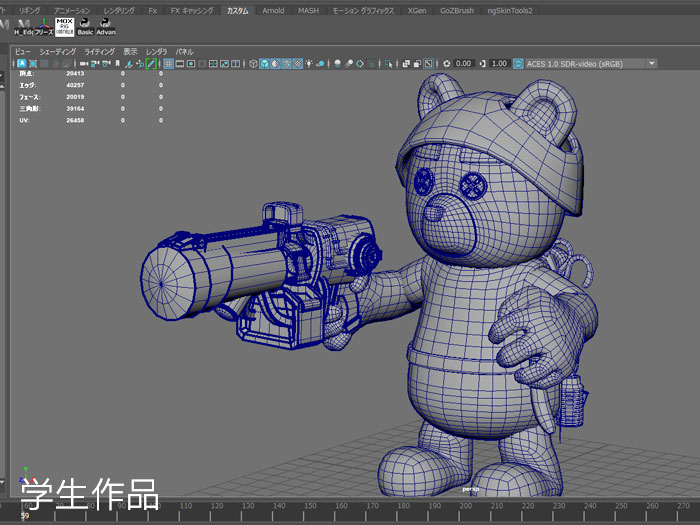Switch to the Arnold shelf tab
This screenshot has width=700, height=525.
point(273,10)
